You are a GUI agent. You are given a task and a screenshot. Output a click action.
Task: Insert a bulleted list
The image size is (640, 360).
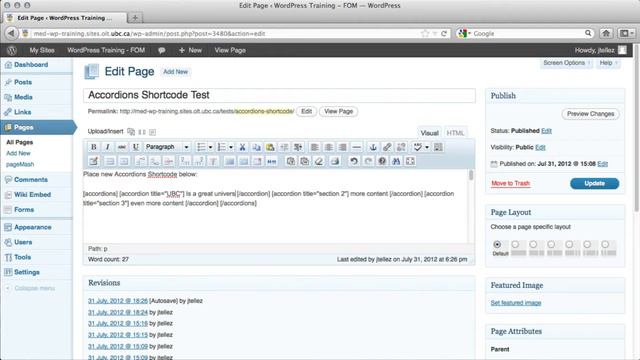(201, 147)
